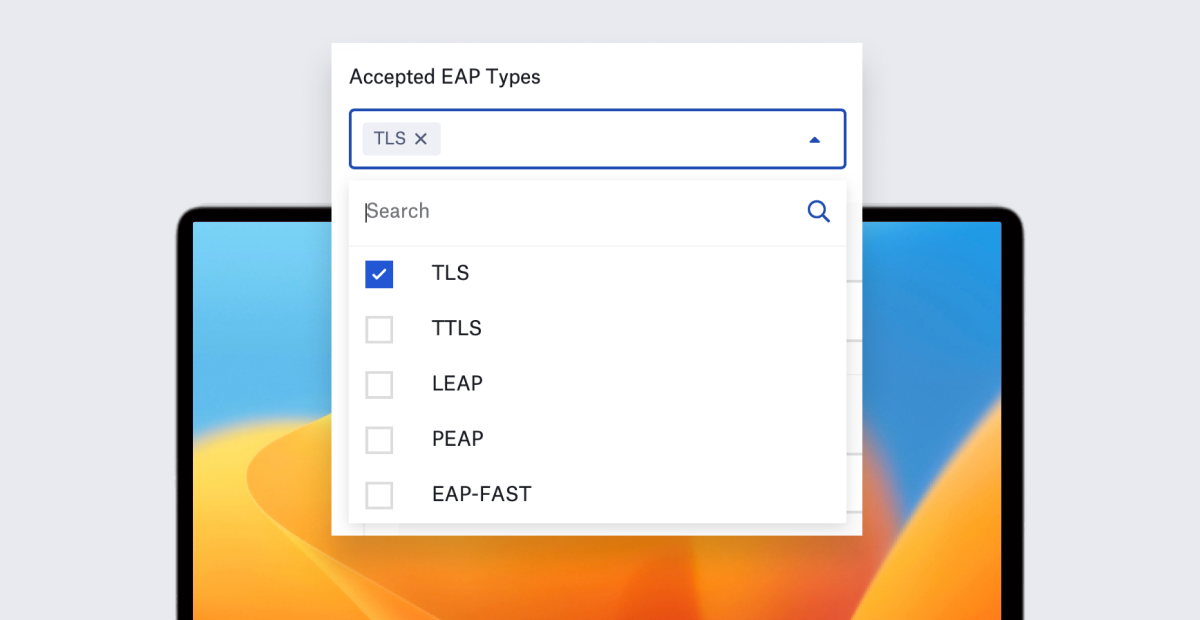Enable the TTLS checkbox
This screenshot has height=620, width=1200.
pyautogui.click(x=379, y=328)
